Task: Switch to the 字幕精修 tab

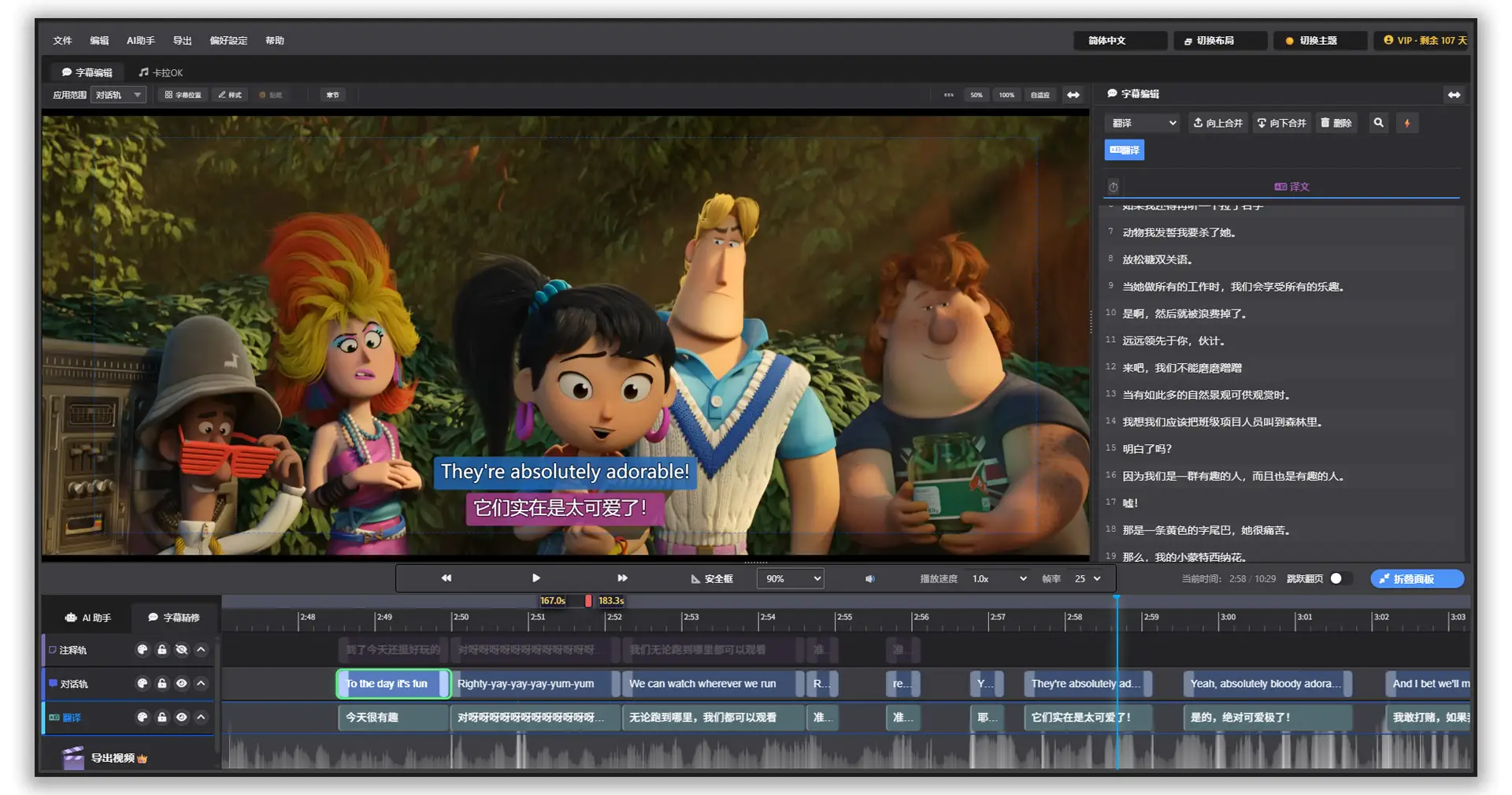Action: [174, 618]
